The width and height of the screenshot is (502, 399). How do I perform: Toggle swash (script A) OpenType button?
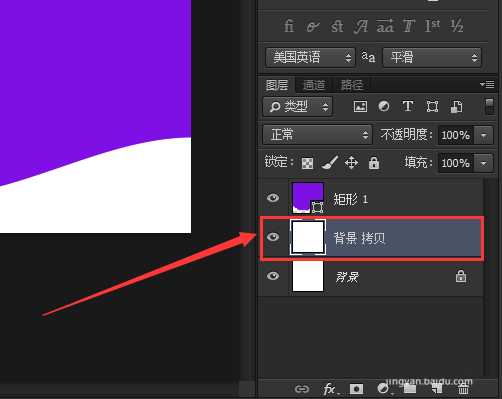[x=361, y=26]
